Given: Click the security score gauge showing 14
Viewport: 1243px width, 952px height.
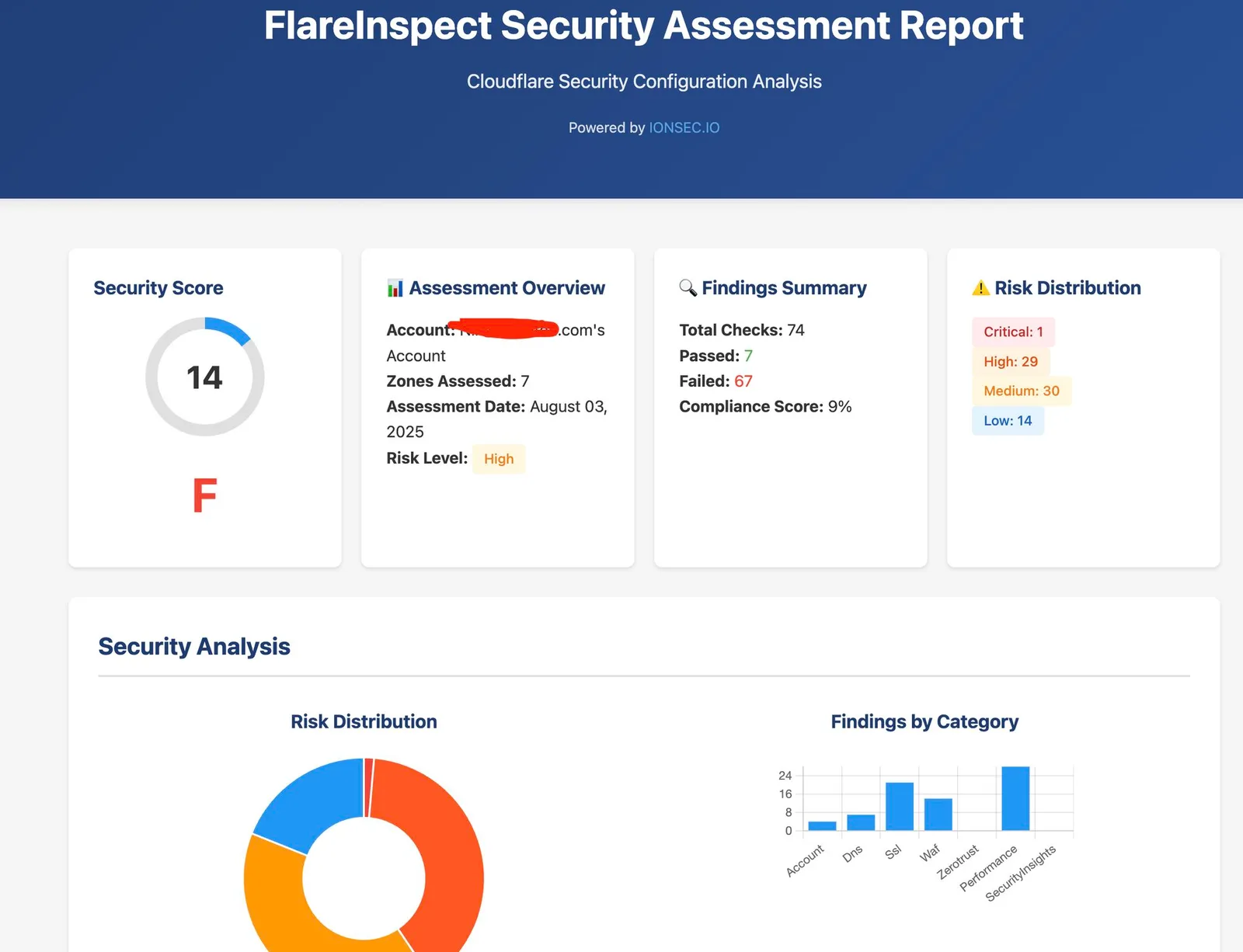Looking at the screenshot, I should (x=205, y=377).
